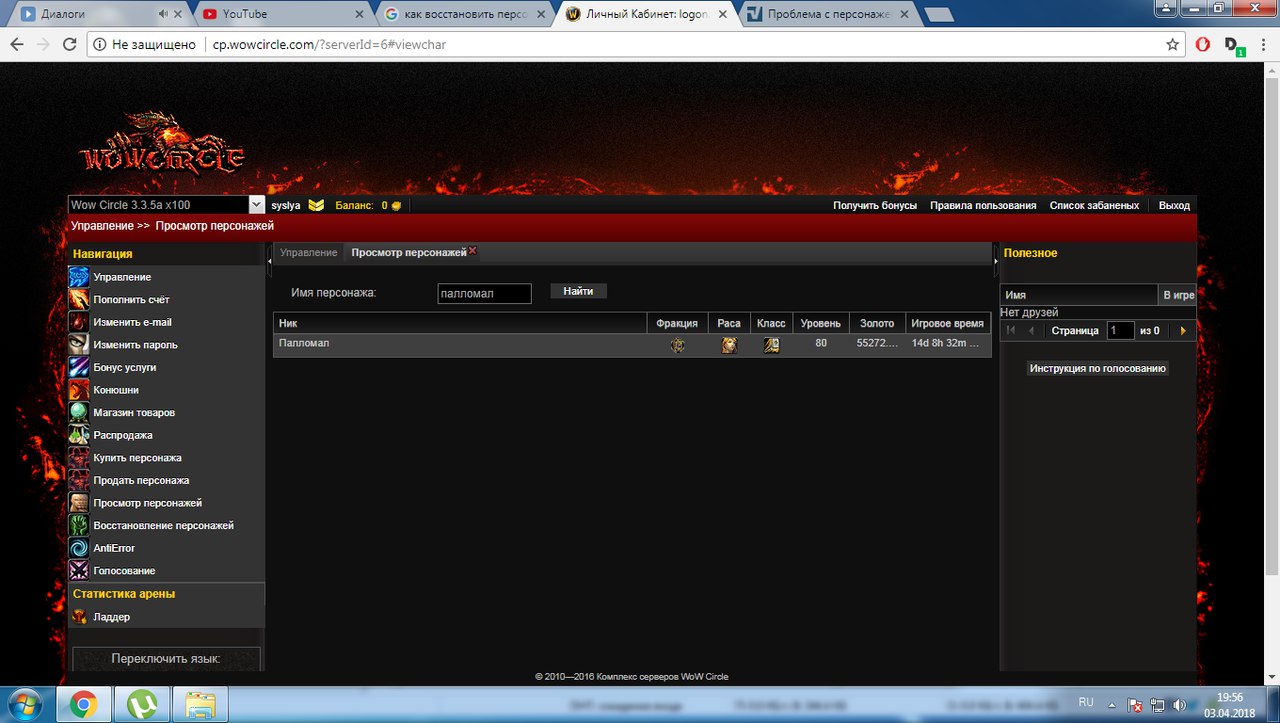This screenshot has width=1280, height=723.
Task: Collapse the left navigation panel arrow
Action: click(x=269, y=261)
